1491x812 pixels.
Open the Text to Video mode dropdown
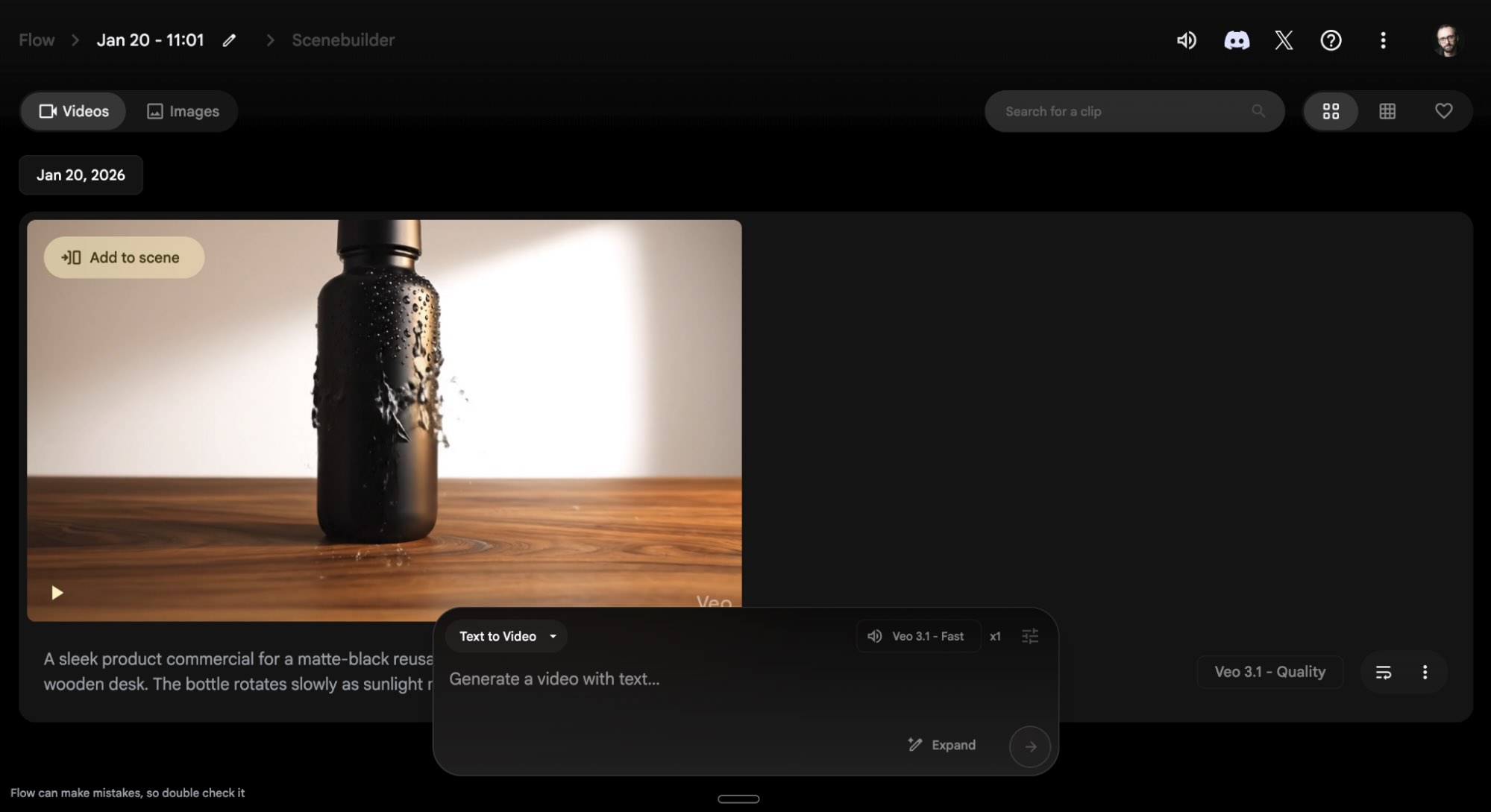click(x=507, y=636)
